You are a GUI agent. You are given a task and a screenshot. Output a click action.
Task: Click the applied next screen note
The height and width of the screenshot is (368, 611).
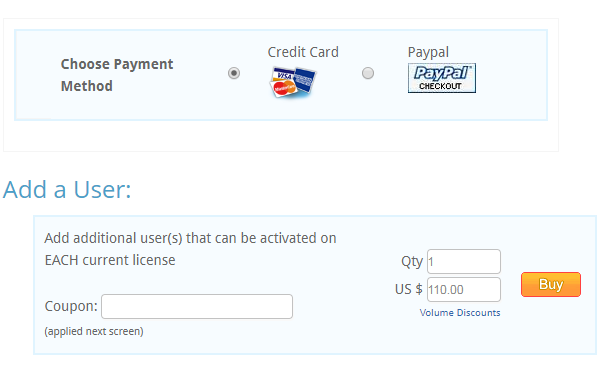coord(94,331)
